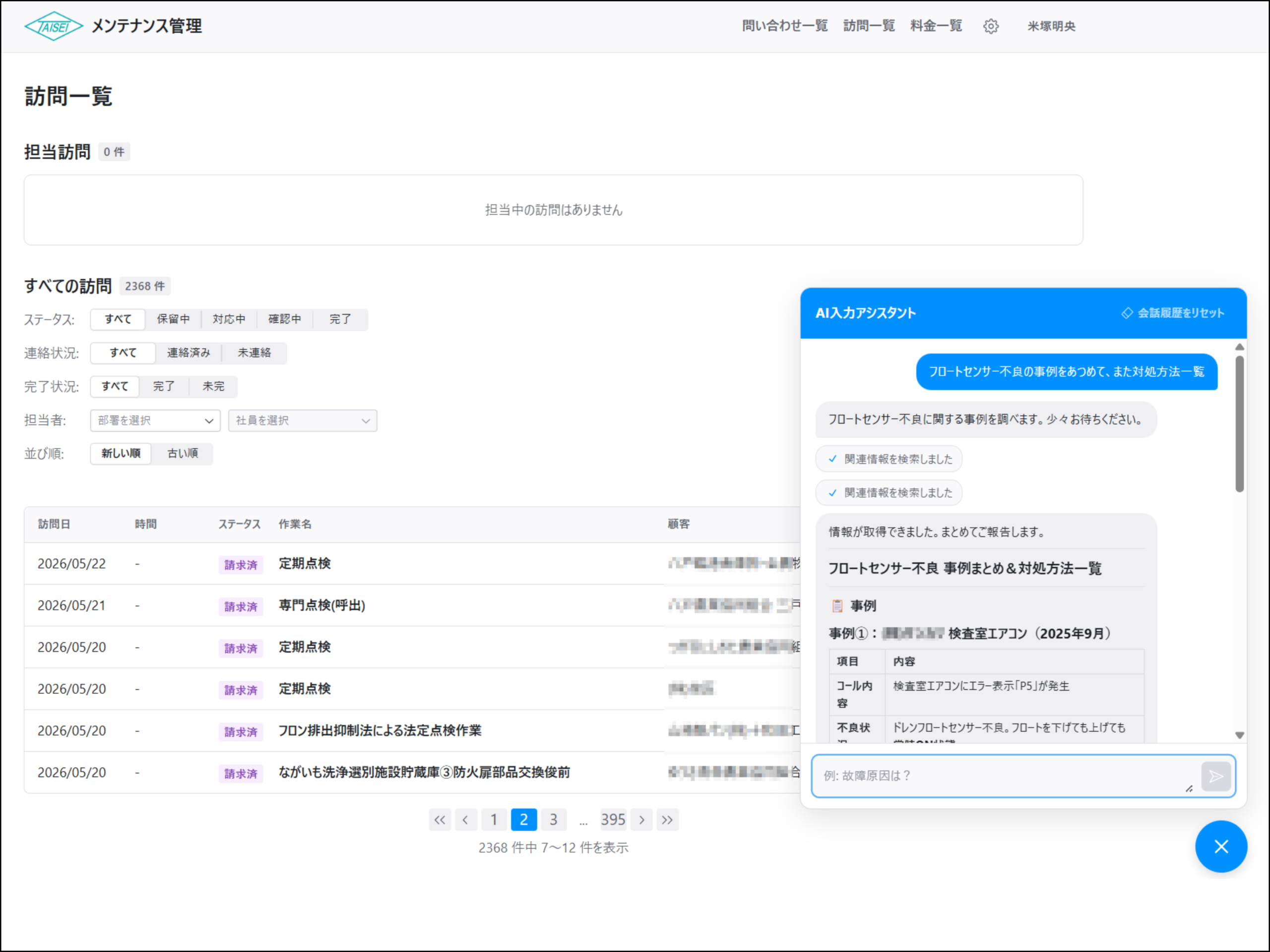
Task: Go to the next page of visits
Action: pos(642,820)
